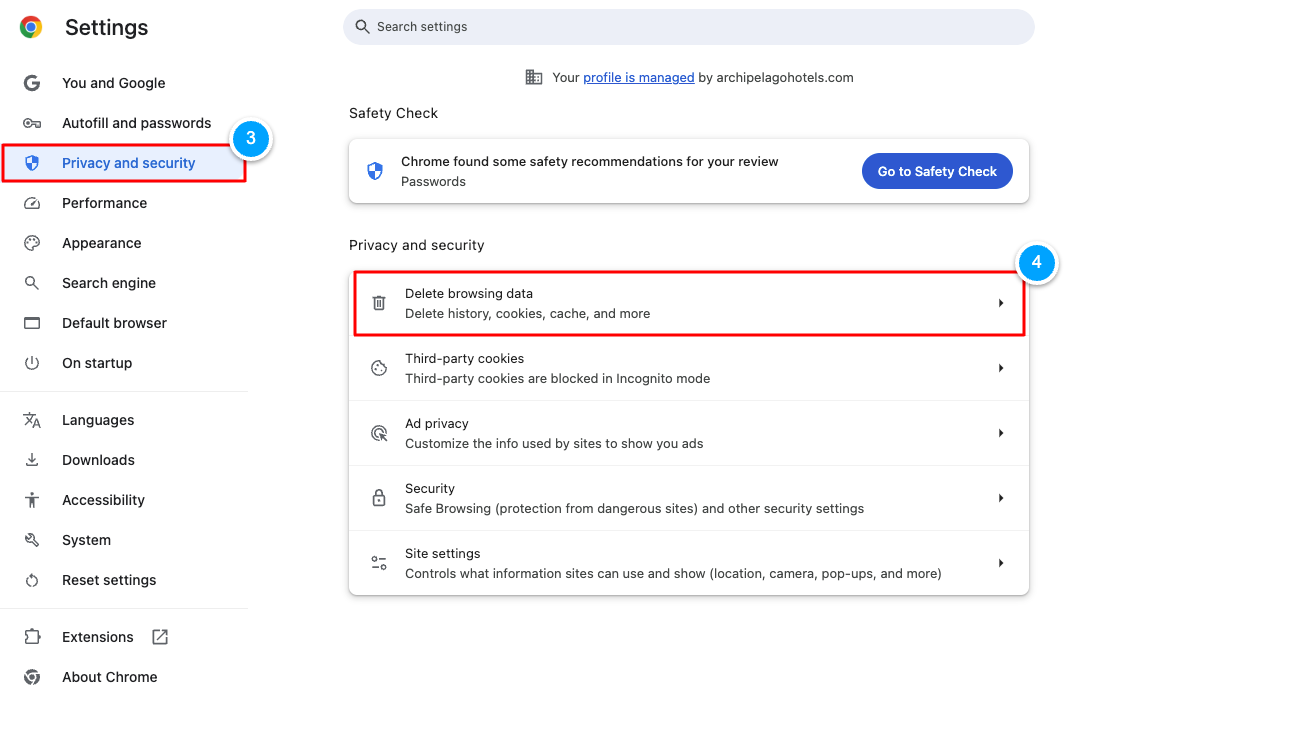Viewport: 1299px width, 732px height.
Task: Click the sliders icon in Site settings row
Action: 379,563
